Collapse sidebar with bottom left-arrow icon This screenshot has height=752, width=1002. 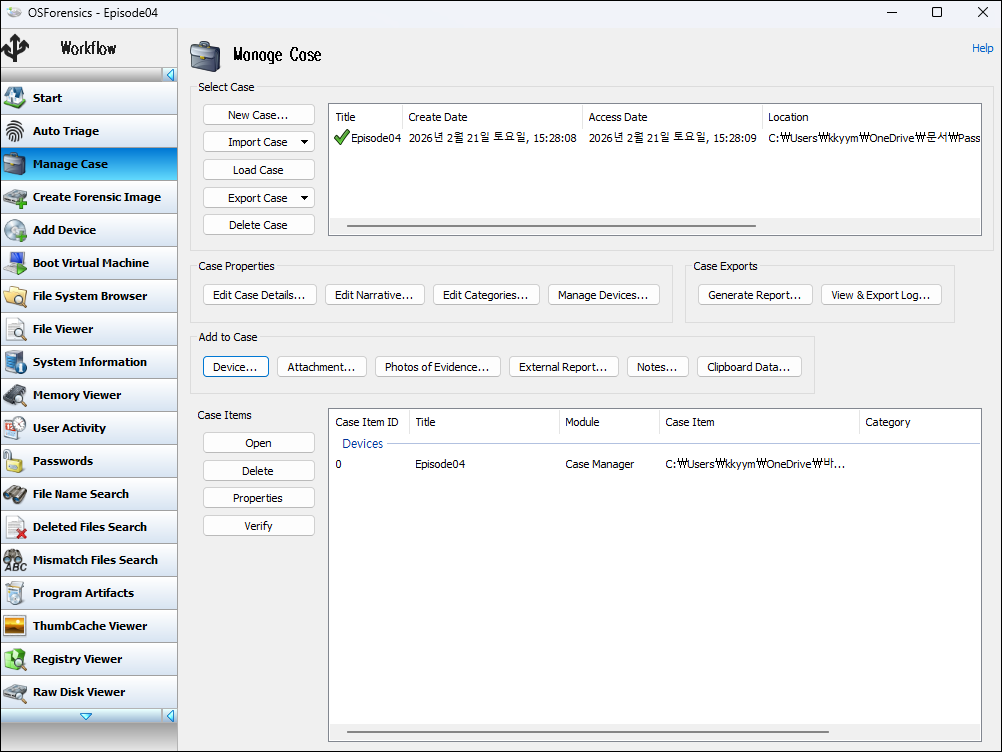pos(170,716)
